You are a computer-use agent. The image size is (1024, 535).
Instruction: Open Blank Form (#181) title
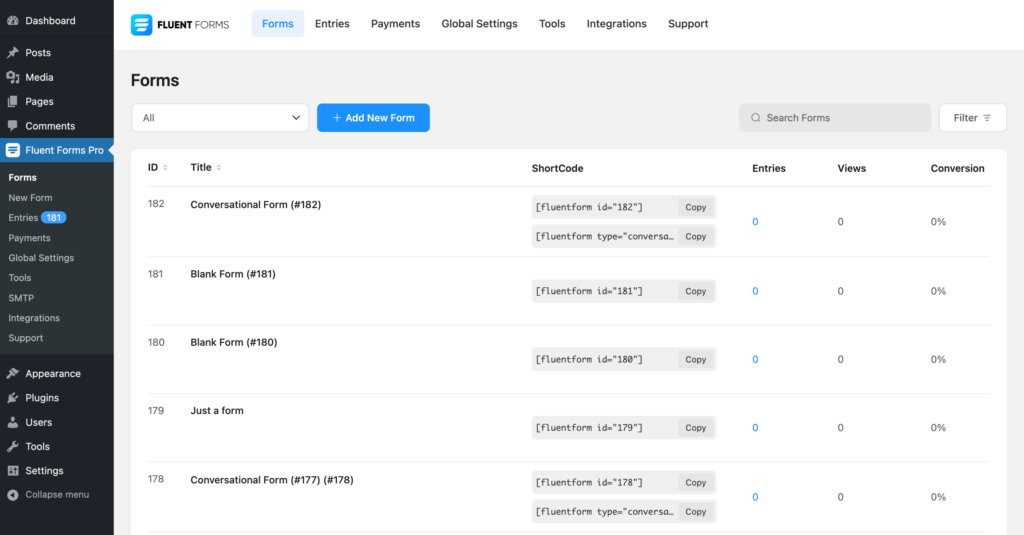(232, 274)
